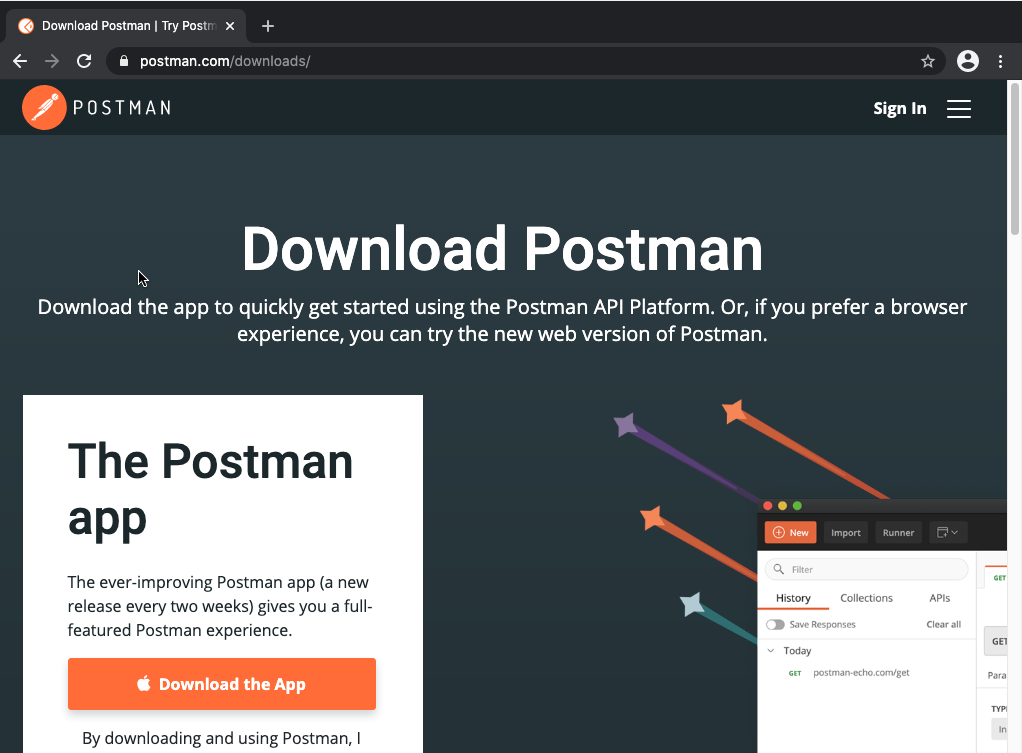This screenshot has height=753, width=1022.
Task: Click the browser forward arrow
Action: coord(52,61)
